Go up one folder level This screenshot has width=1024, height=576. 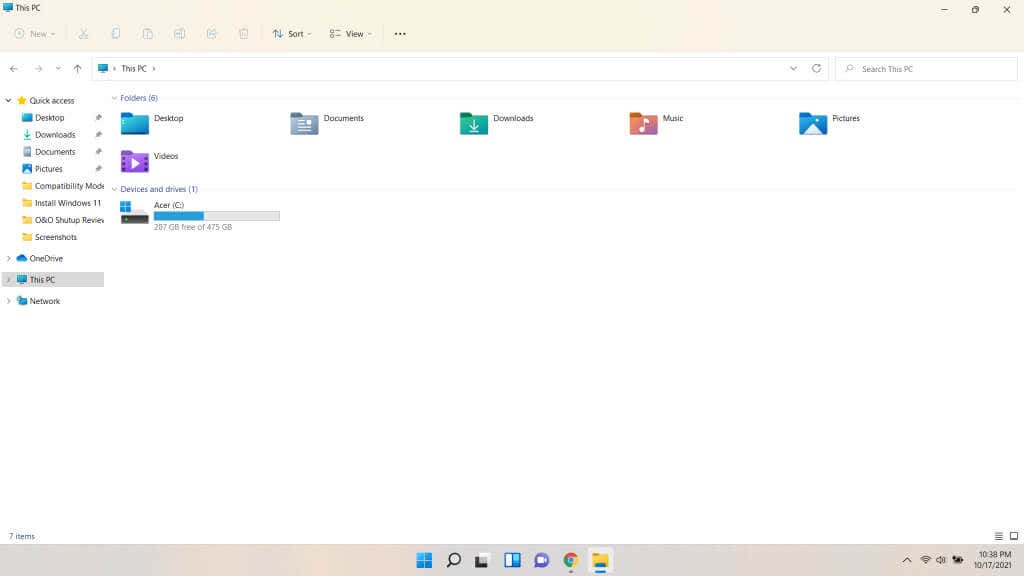[x=77, y=69]
